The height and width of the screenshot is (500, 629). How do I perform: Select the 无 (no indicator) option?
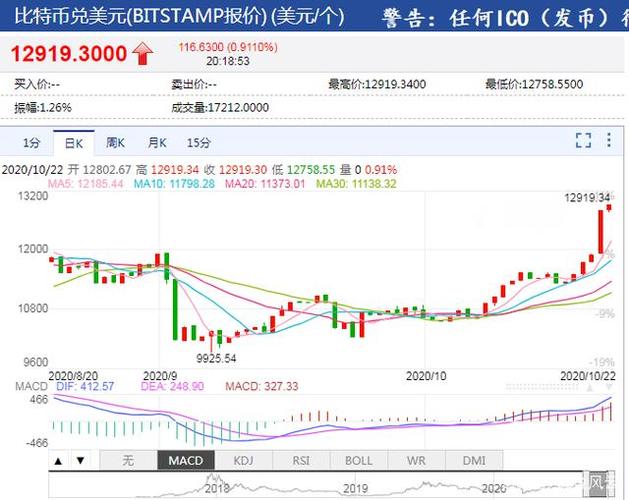pyautogui.click(x=127, y=461)
